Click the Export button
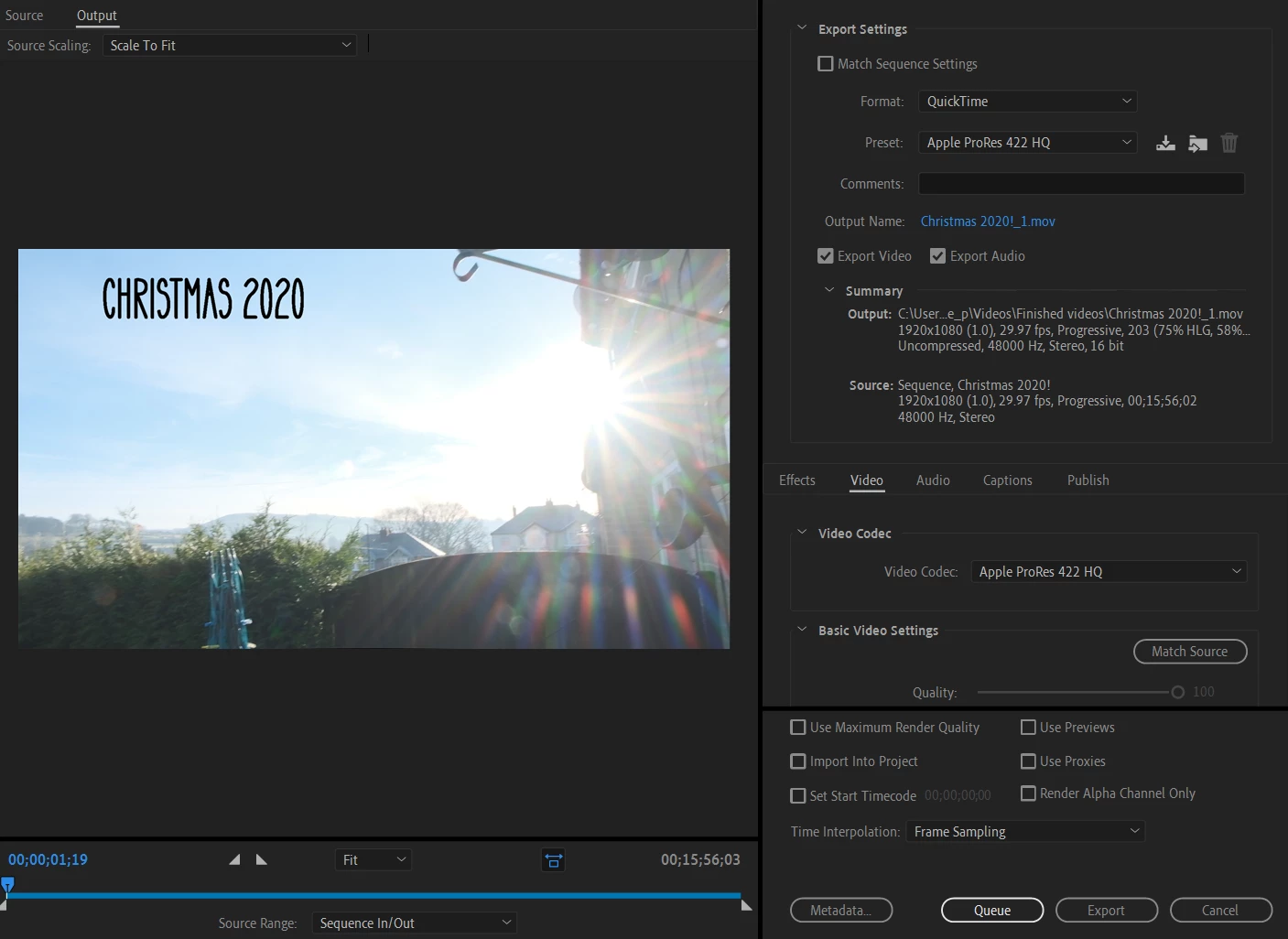Image resolution: width=1288 pixels, height=939 pixels. pos(1107,911)
